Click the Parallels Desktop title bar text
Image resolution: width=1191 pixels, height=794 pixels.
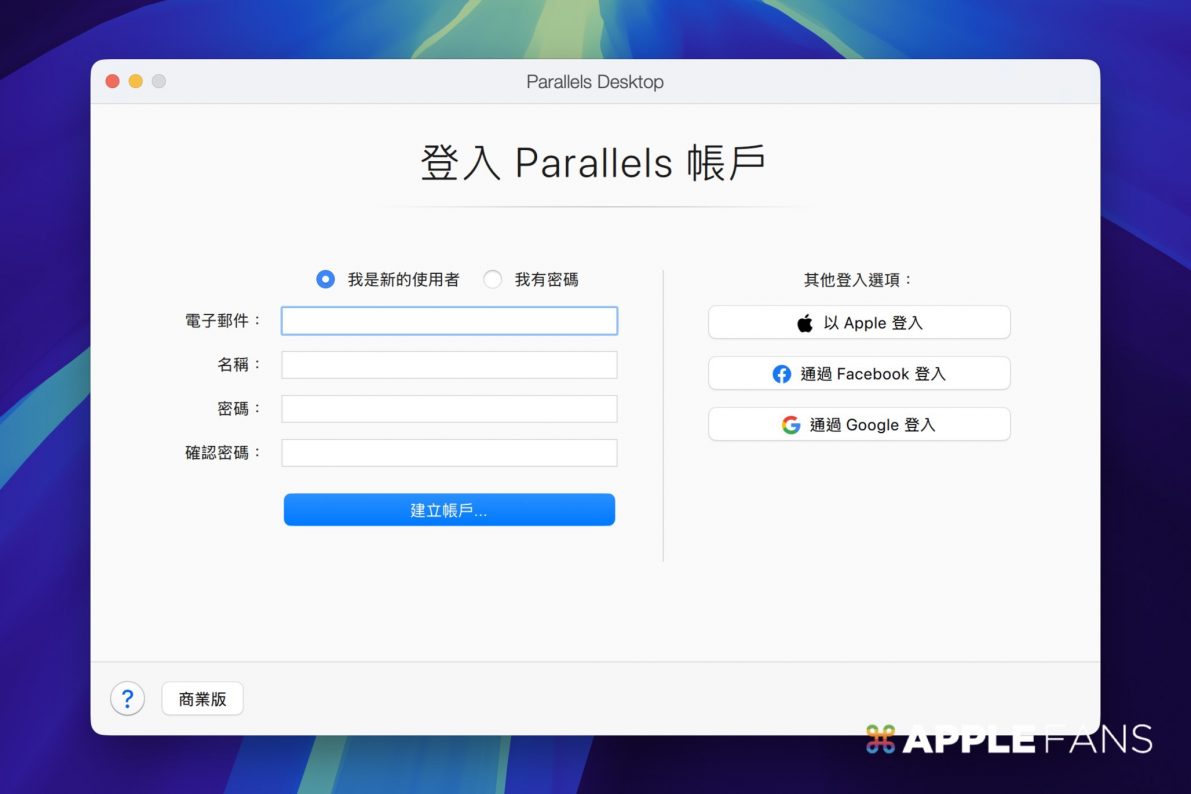tap(595, 82)
